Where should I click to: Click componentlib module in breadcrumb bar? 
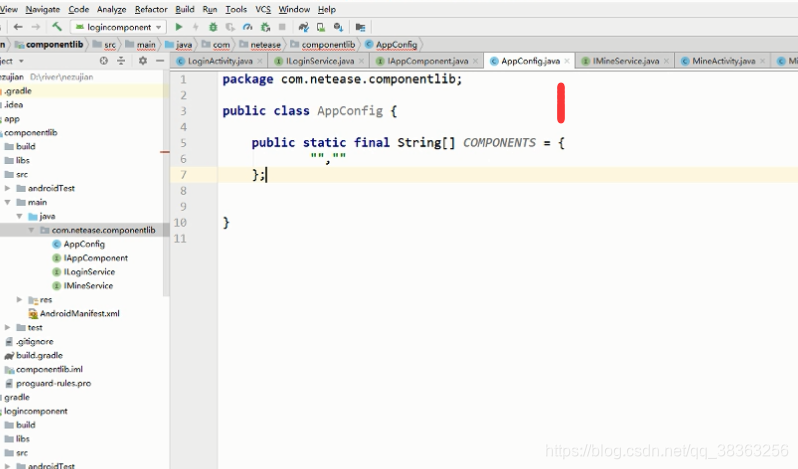click(x=49, y=45)
